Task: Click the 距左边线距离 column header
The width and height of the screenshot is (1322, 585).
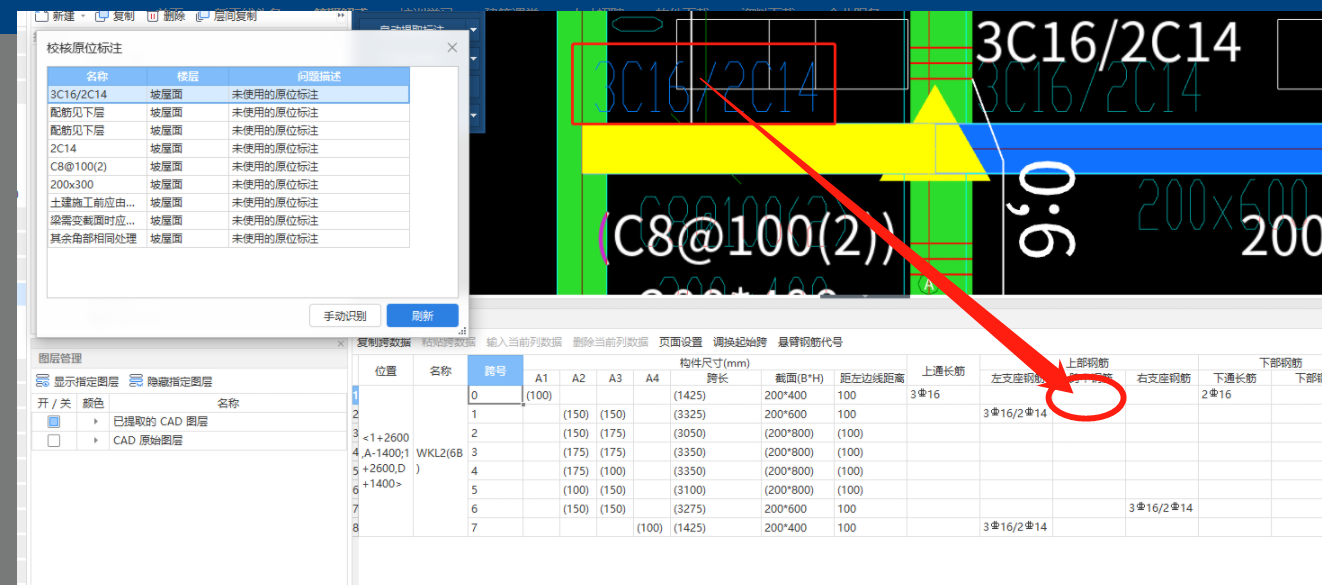Action: (x=870, y=378)
